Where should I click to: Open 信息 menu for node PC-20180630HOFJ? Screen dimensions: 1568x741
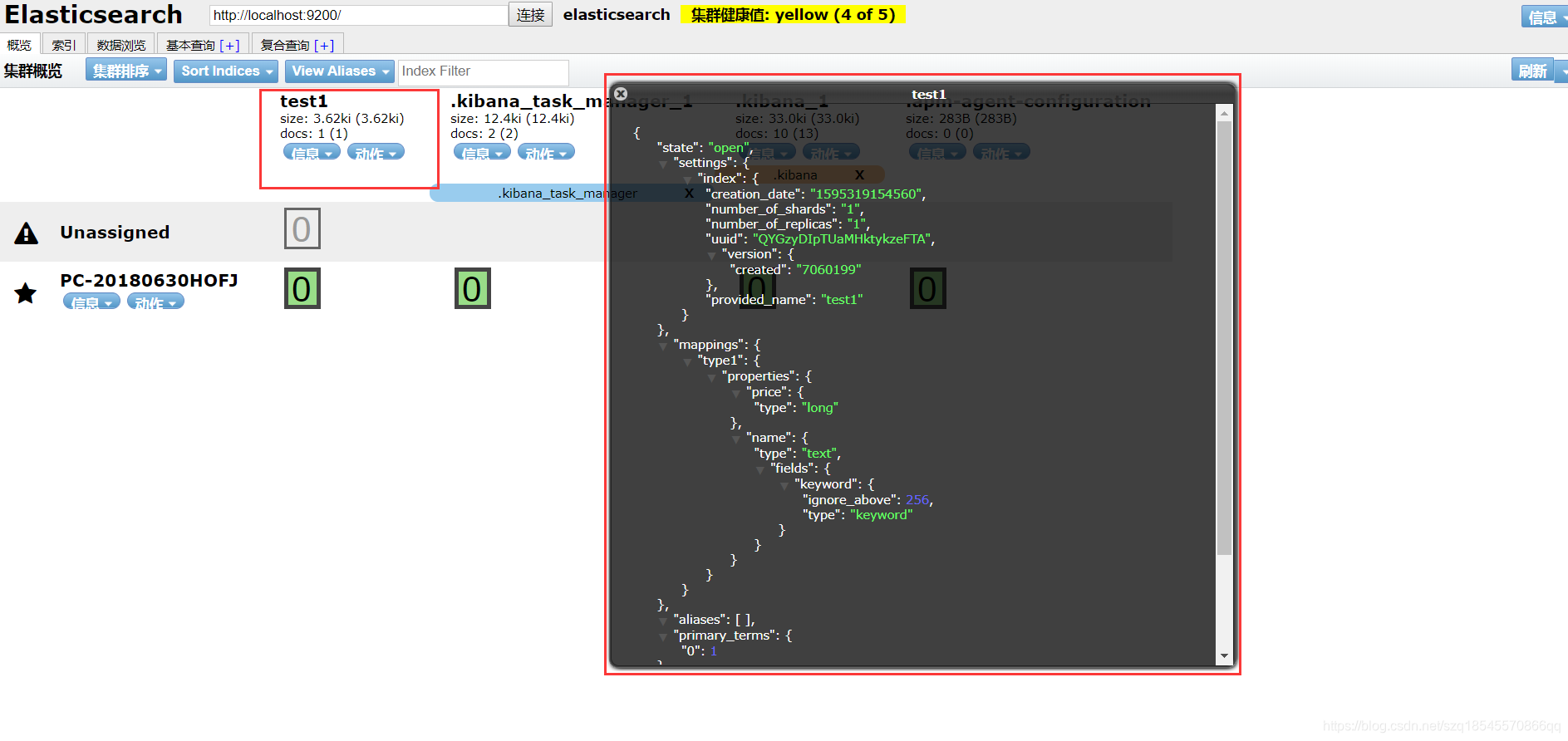point(91,302)
